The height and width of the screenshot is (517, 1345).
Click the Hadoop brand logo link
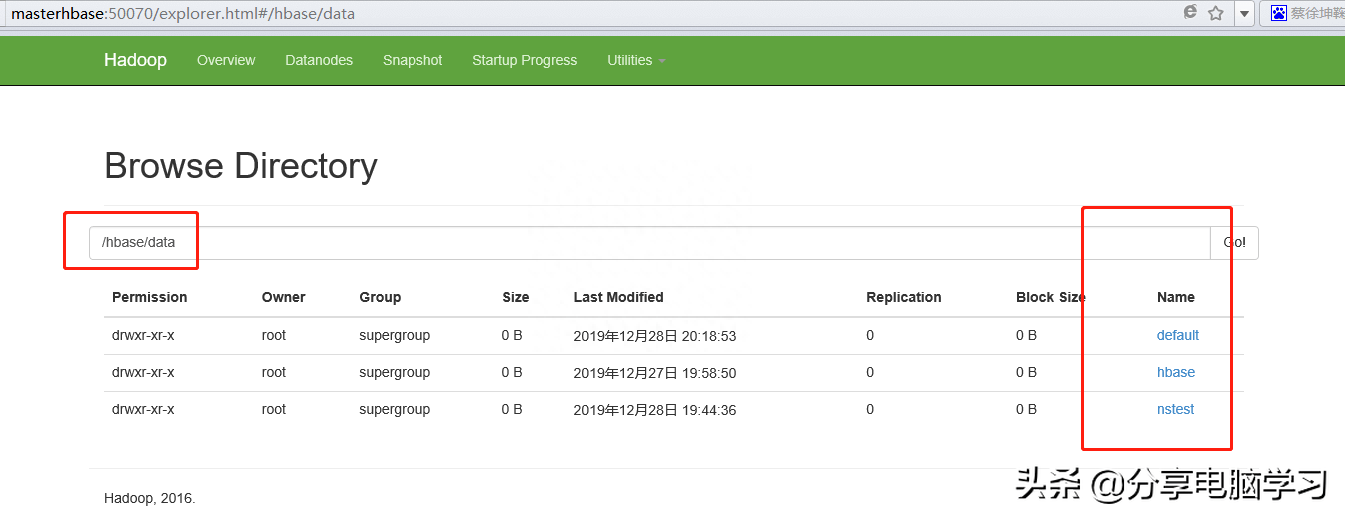(x=135, y=60)
